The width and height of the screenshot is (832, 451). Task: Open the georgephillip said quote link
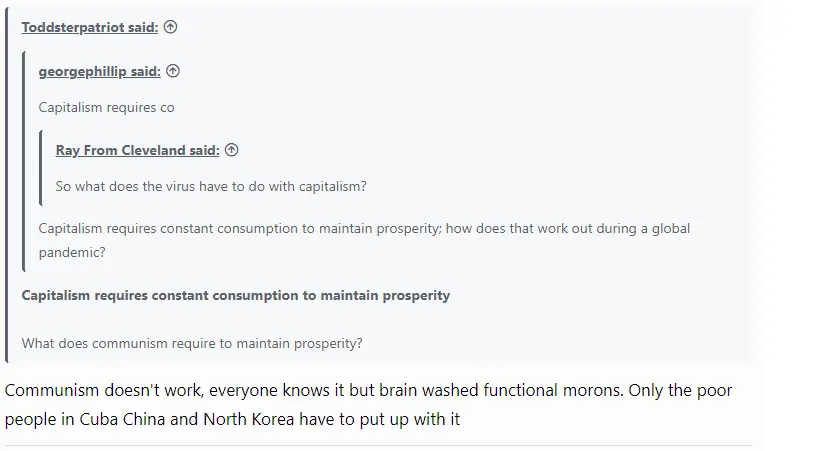tap(99, 71)
